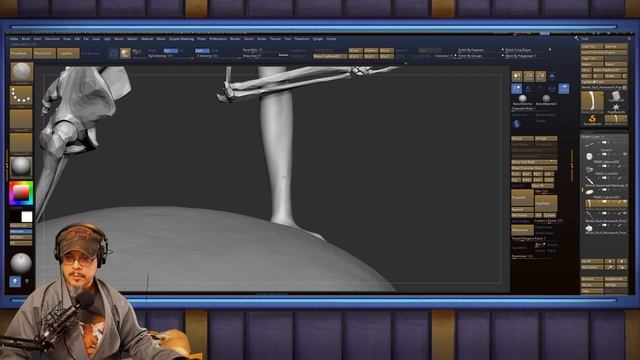
Task: Toggle the highlighted Zadd button
Action: click(x=202, y=51)
